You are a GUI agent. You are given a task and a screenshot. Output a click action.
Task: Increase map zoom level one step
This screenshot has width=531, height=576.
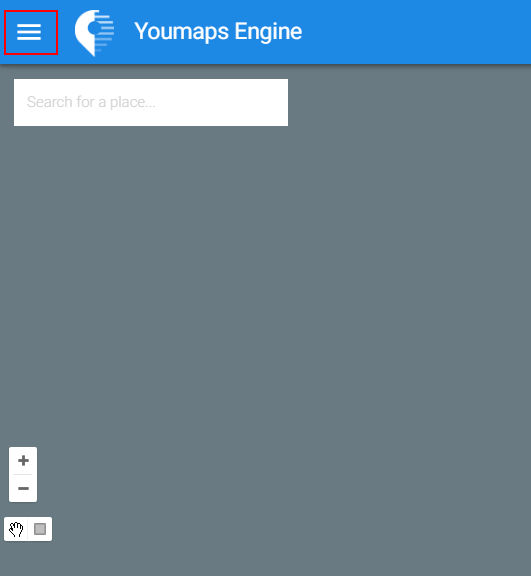(23, 460)
